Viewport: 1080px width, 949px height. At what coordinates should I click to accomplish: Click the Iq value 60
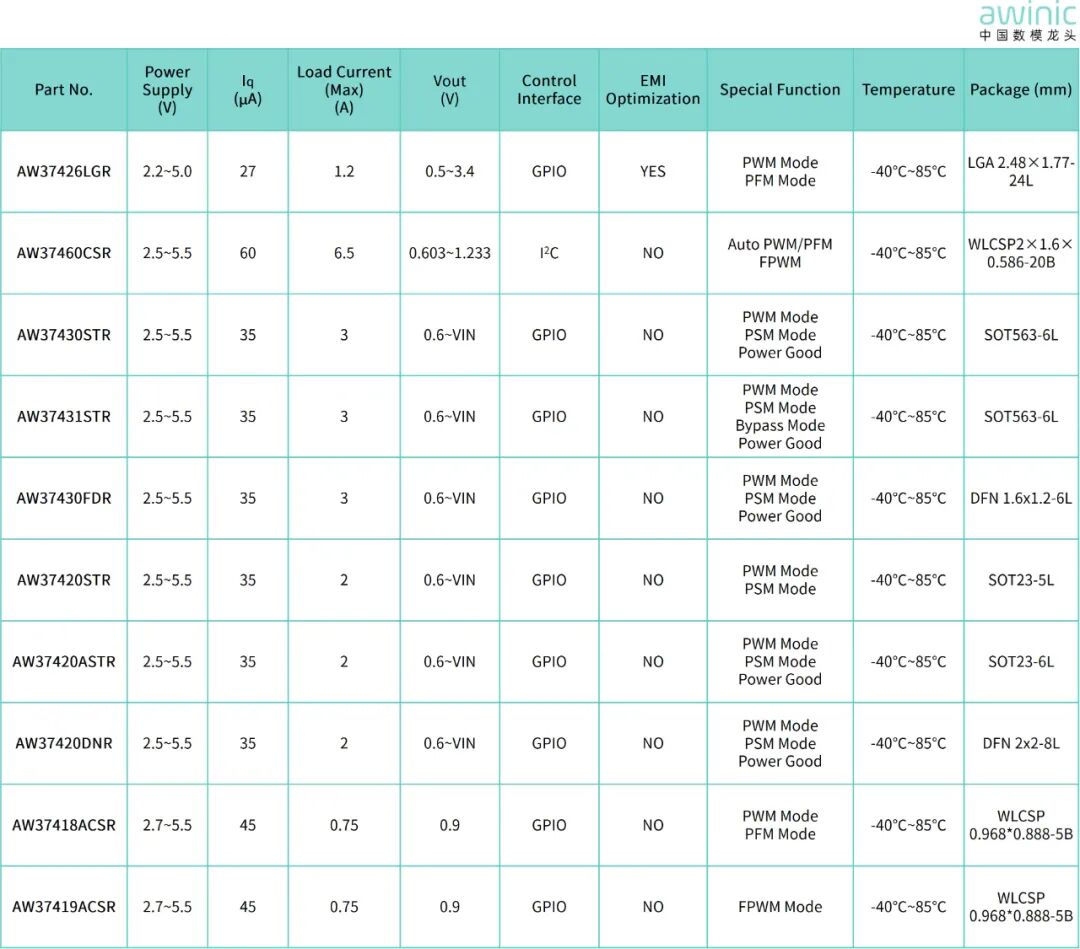pyautogui.click(x=248, y=253)
